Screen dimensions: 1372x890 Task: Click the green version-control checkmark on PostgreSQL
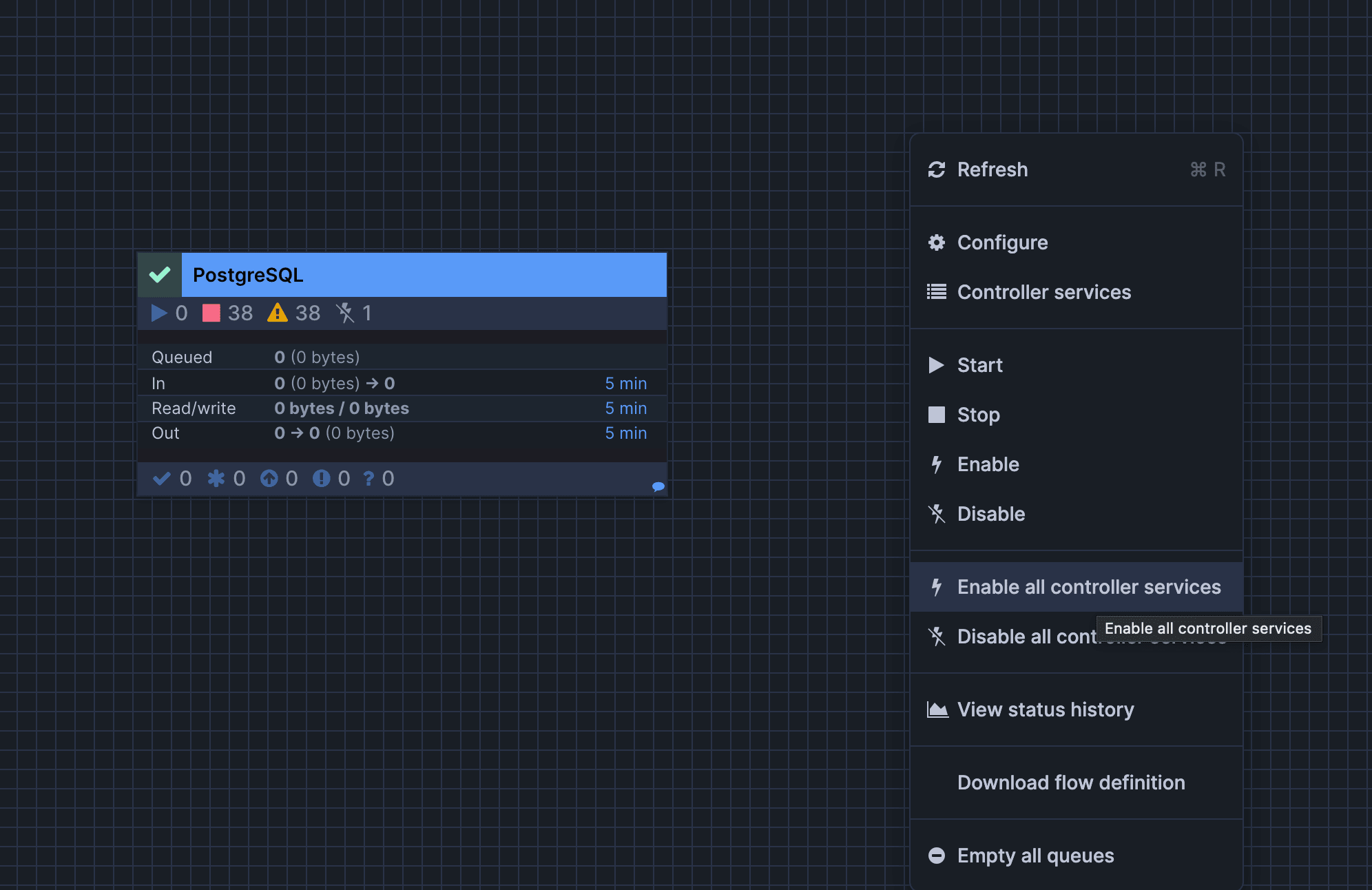[x=160, y=275]
